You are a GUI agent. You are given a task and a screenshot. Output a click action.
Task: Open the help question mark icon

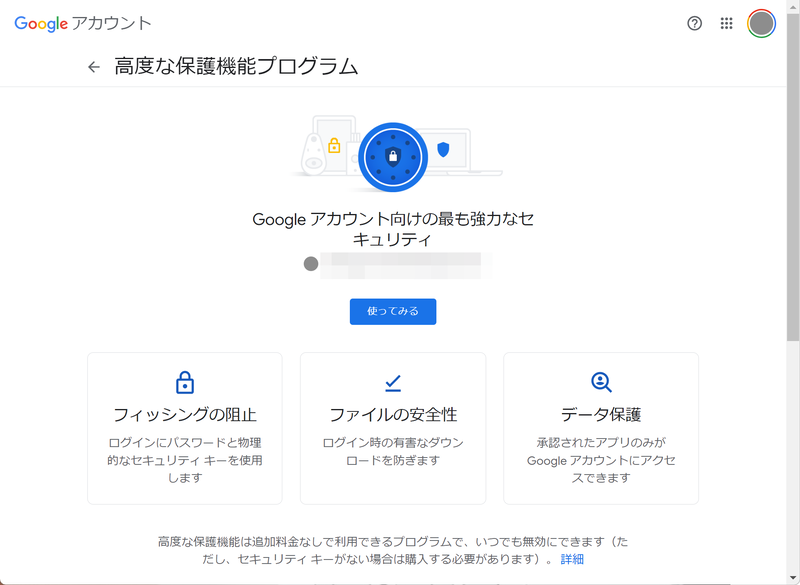click(x=694, y=23)
